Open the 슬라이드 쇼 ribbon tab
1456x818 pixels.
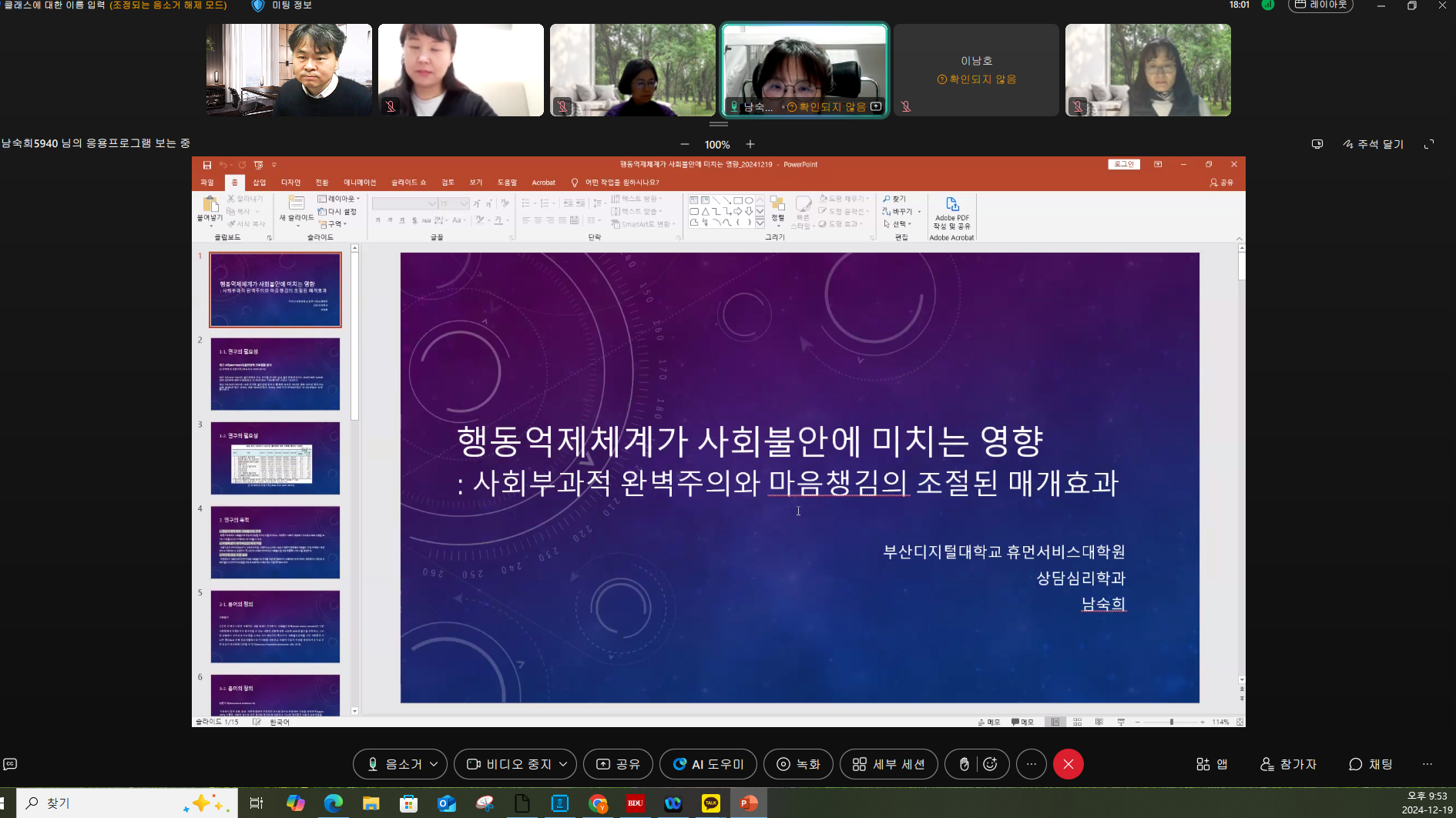pos(408,183)
